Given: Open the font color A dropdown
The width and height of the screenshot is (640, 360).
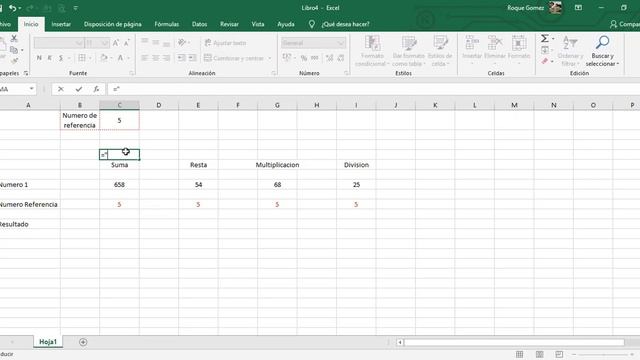Looking at the screenshot, I should (128, 58).
